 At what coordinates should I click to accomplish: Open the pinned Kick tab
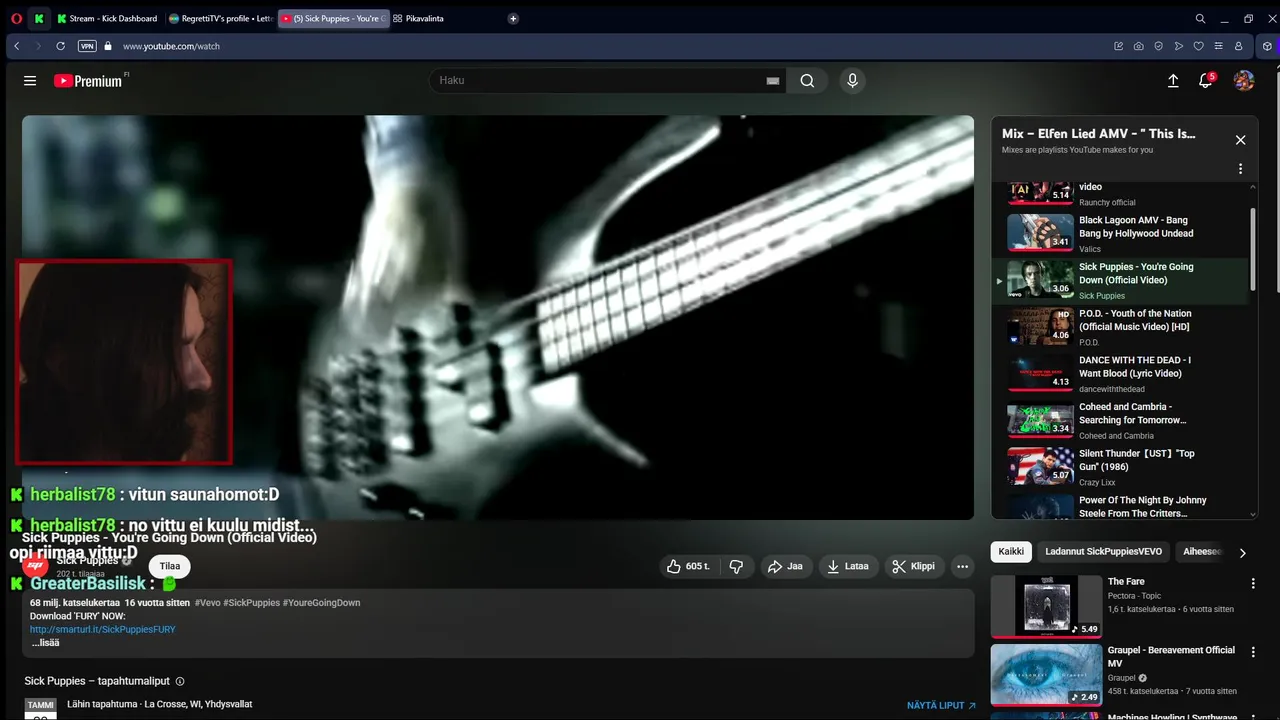(x=39, y=18)
